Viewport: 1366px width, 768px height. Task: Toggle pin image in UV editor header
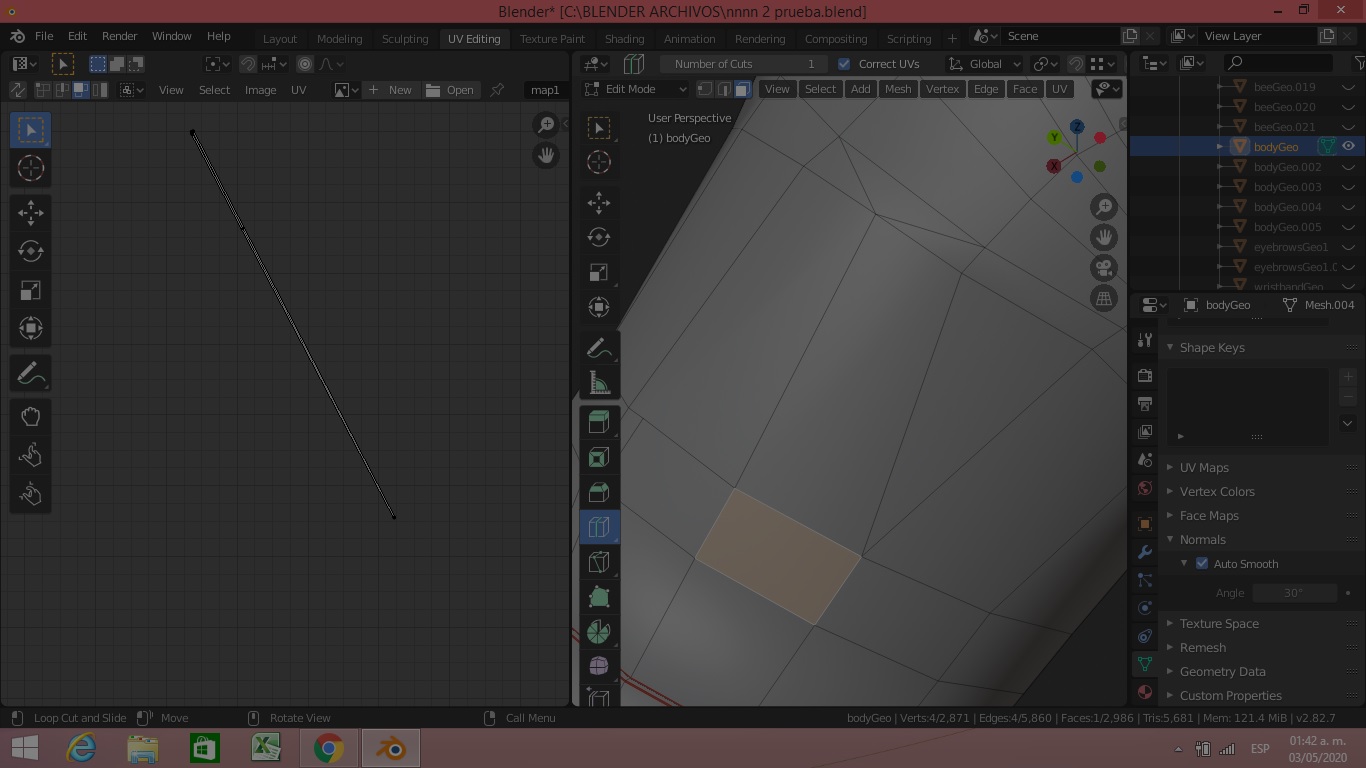[x=497, y=90]
